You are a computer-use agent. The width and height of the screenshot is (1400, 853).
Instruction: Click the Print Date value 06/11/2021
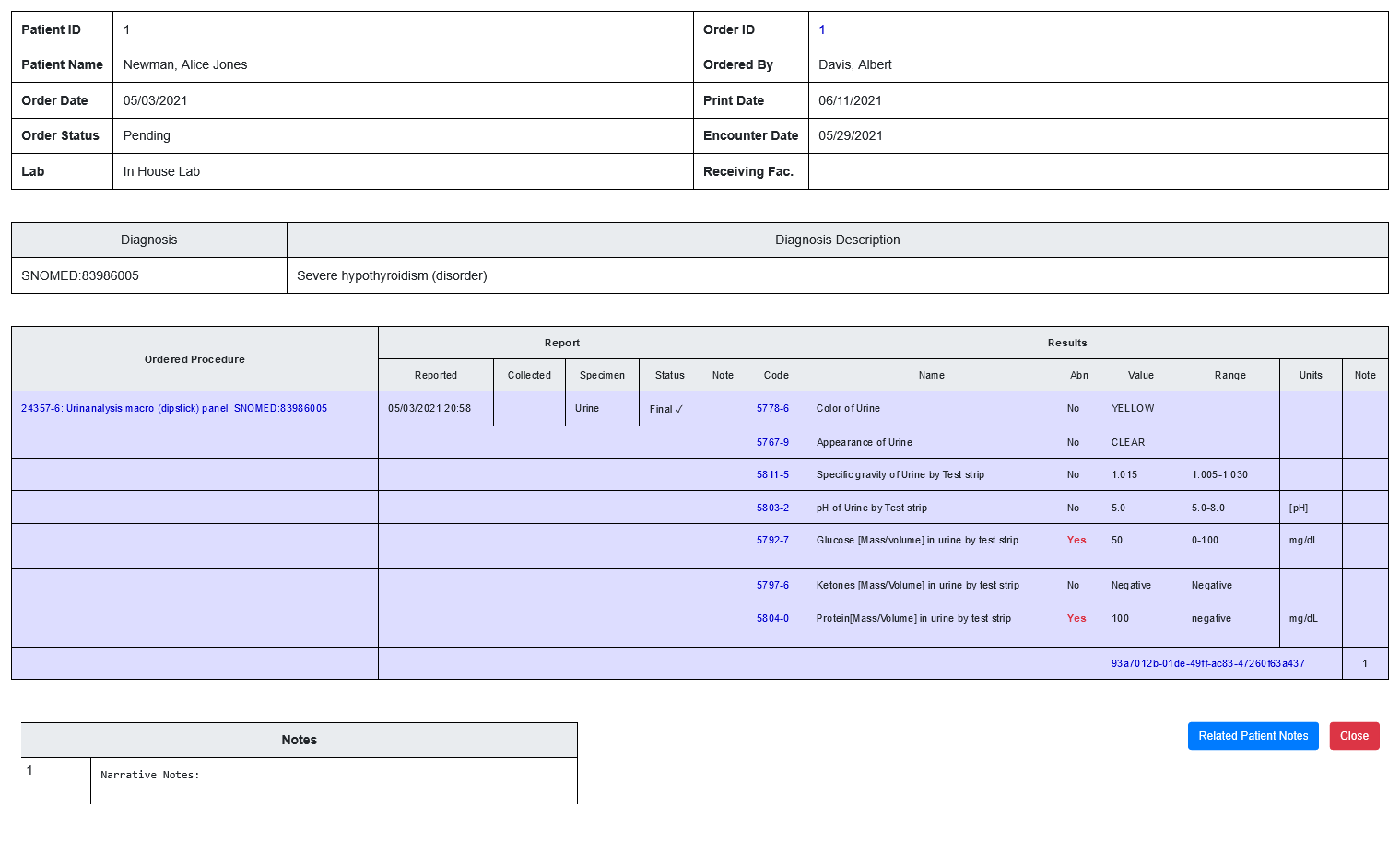pos(850,100)
